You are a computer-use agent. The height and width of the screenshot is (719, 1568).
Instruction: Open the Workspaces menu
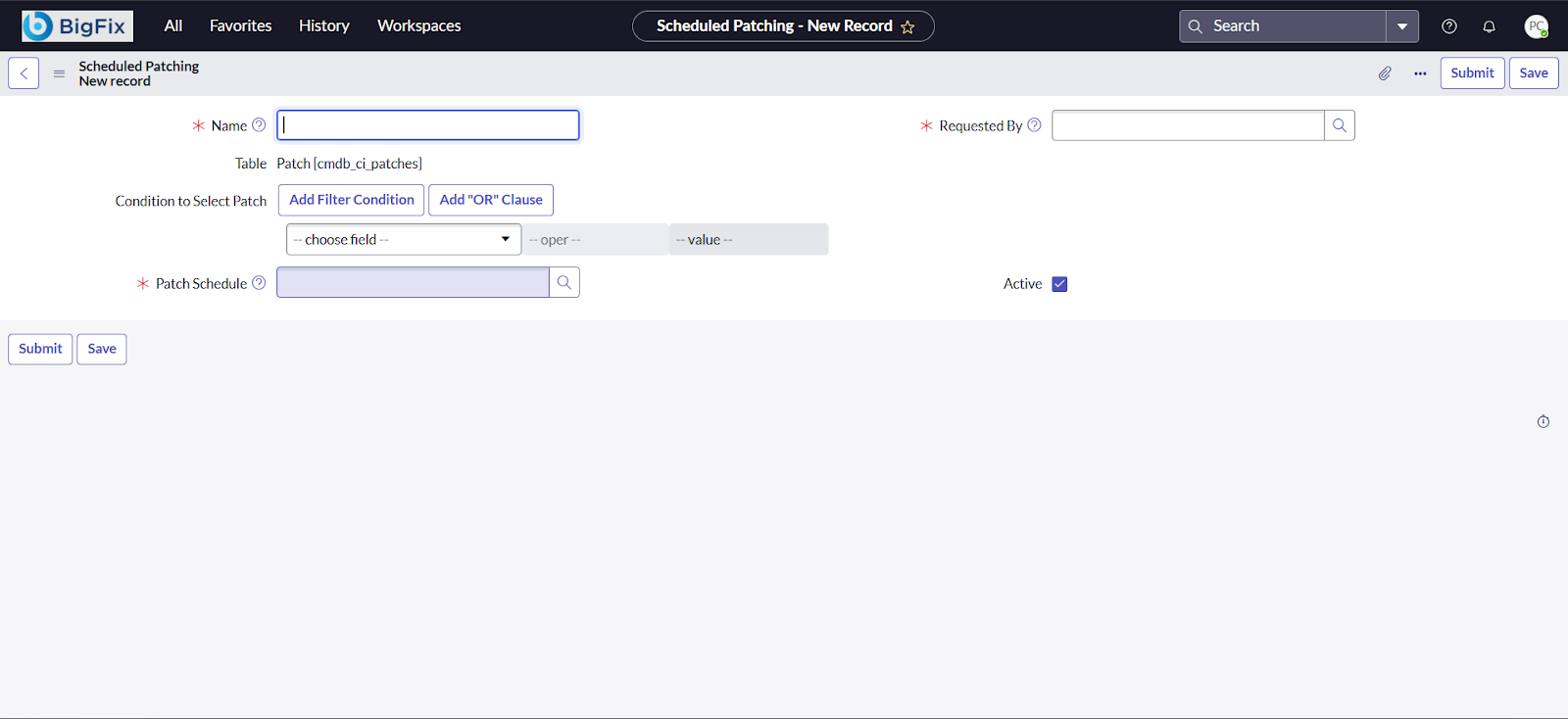(419, 26)
